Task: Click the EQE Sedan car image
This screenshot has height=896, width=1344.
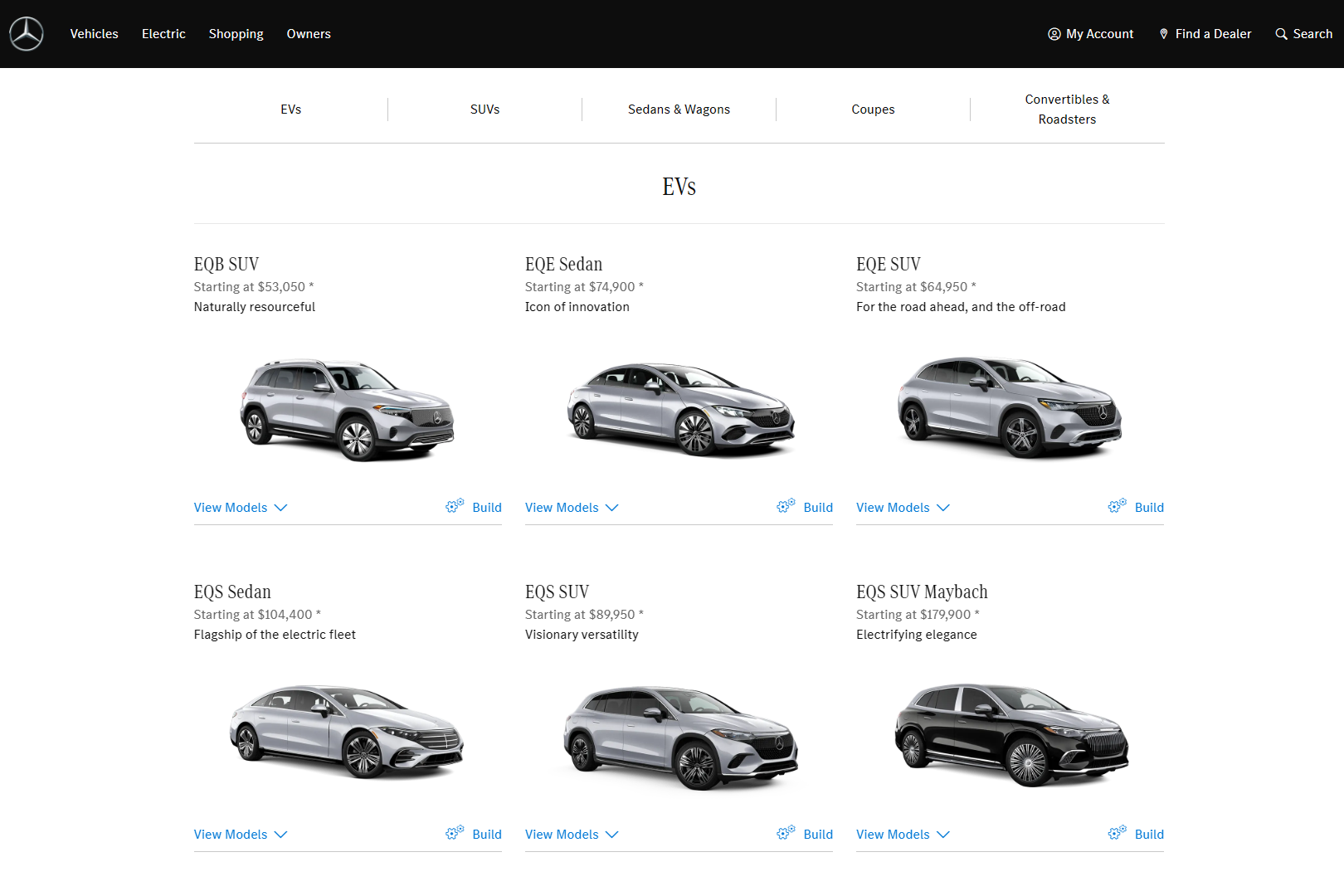Action: [680, 409]
